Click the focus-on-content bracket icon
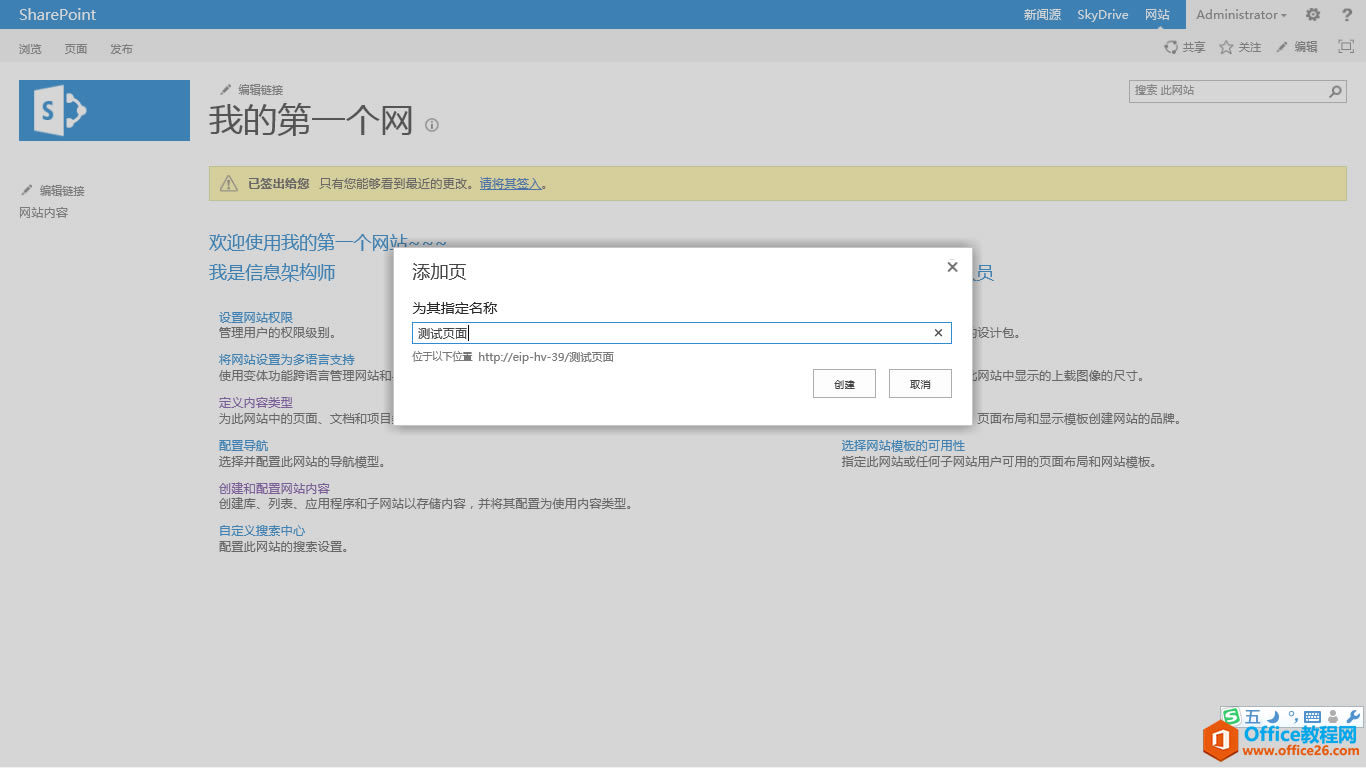Screen dimensions: 1366x768 tap(1345, 46)
